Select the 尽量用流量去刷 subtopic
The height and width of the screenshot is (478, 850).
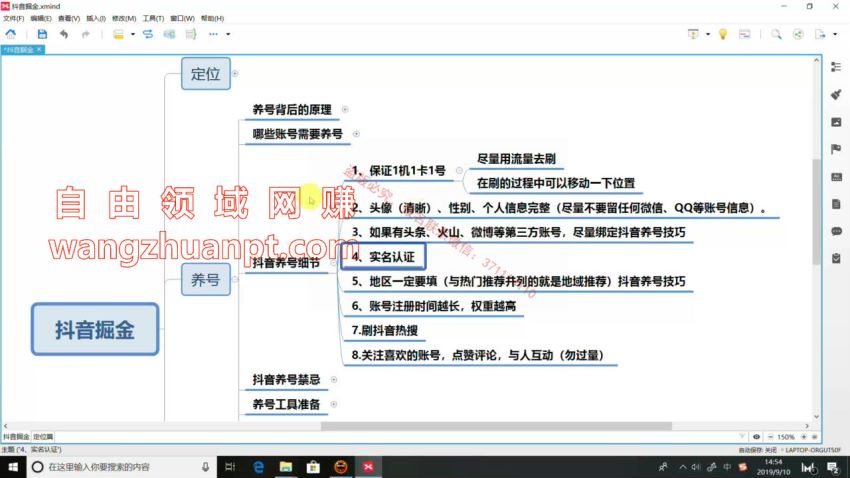pyautogui.click(x=516, y=159)
